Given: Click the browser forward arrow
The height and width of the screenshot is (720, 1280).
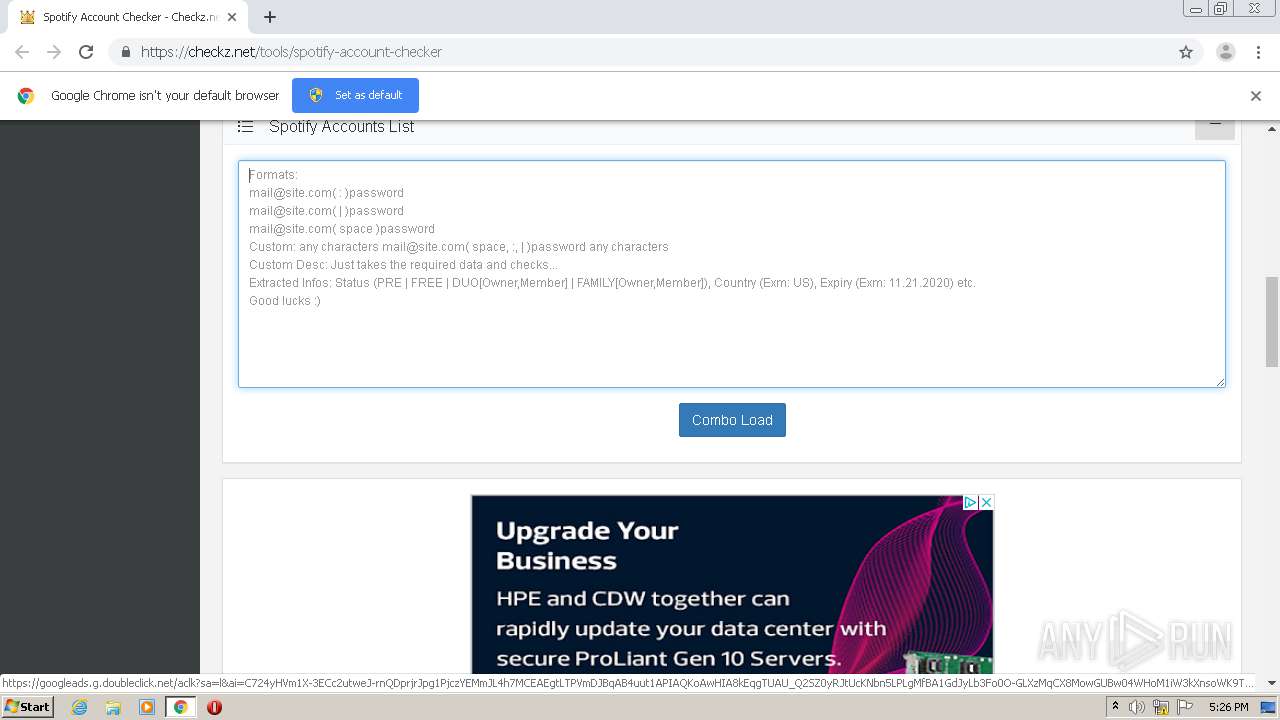Looking at the screenshot, I should (x=54, y=52).
